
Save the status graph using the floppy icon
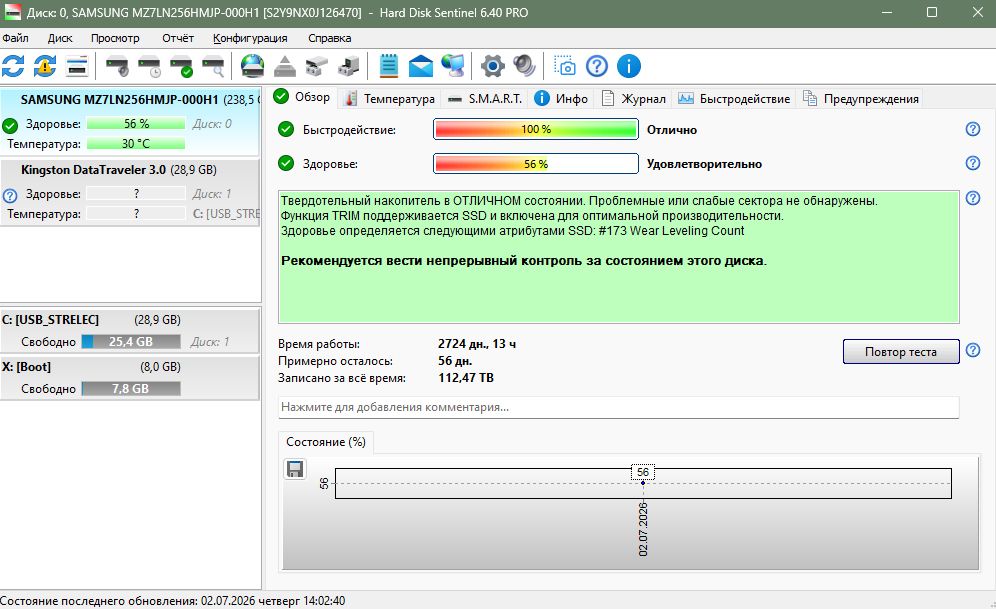(x=295, y=469)
